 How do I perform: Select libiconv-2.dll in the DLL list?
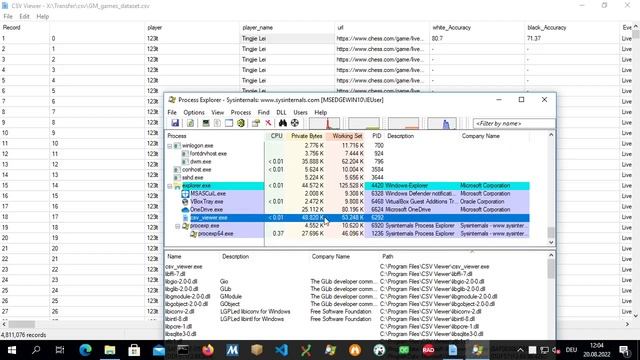(x=180, y=311)
